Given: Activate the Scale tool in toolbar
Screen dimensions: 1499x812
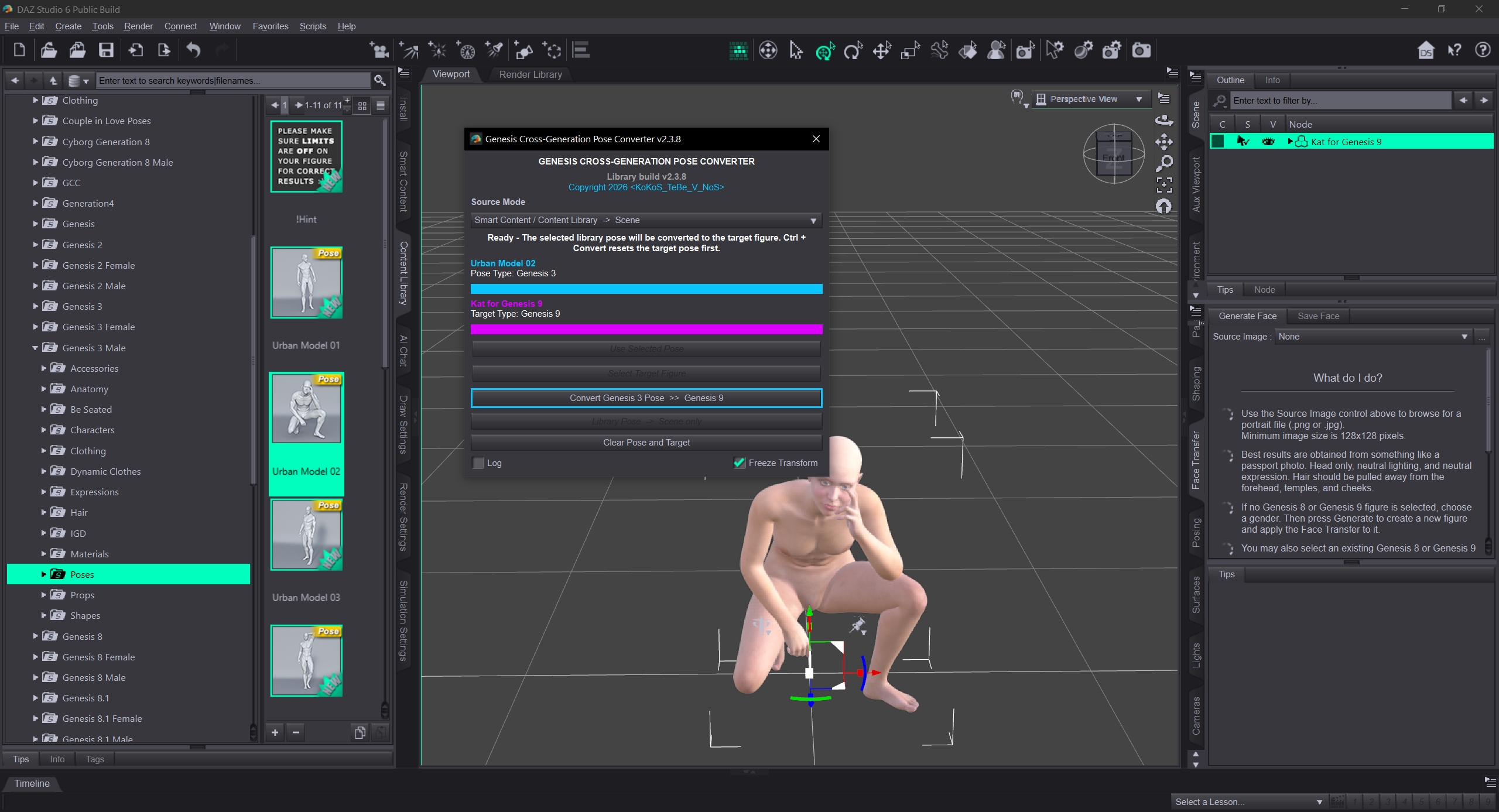Looking at the screenshot, I should (x=911, y=51).
